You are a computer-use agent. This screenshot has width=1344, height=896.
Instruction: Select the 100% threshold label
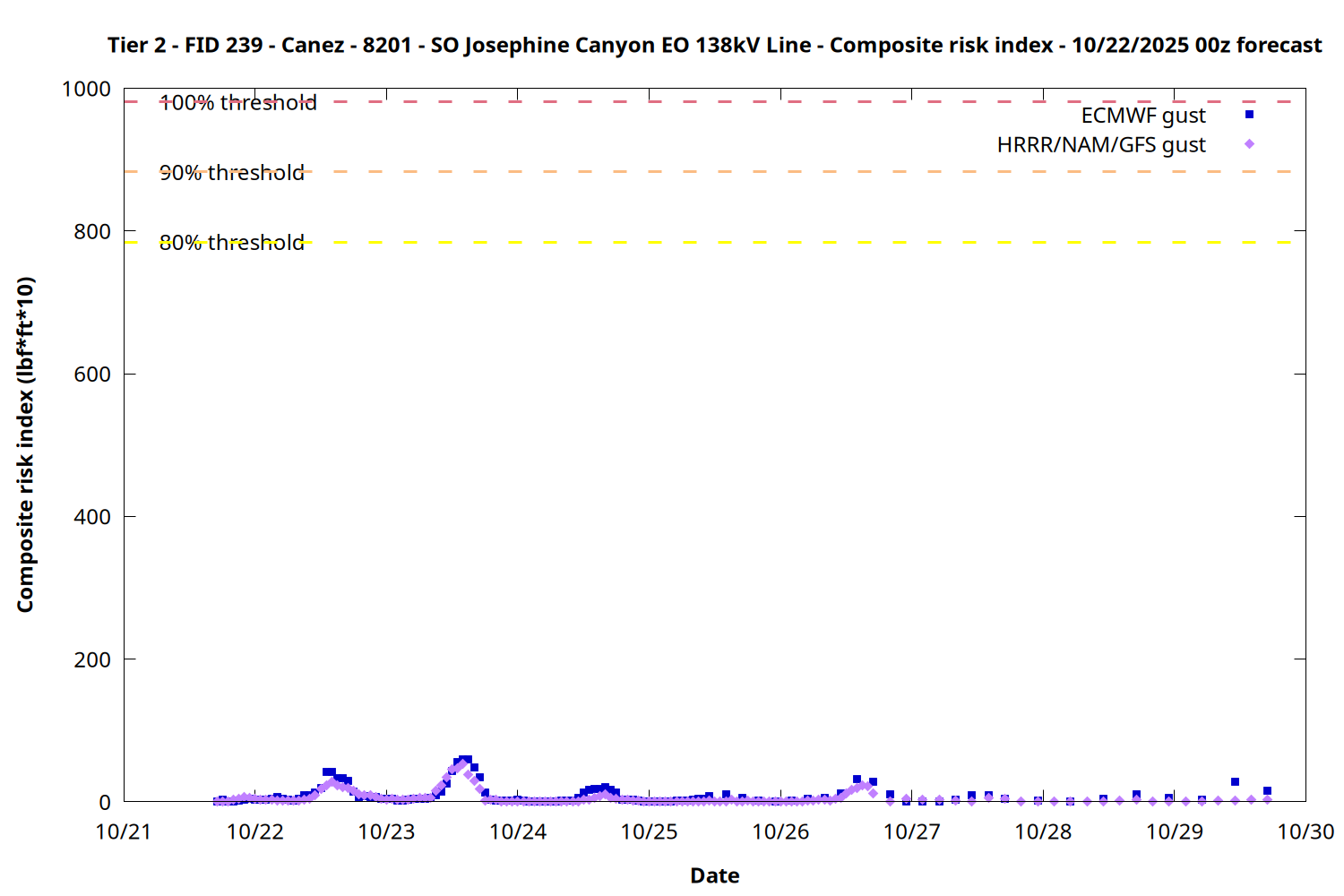[x=237, y=103]
